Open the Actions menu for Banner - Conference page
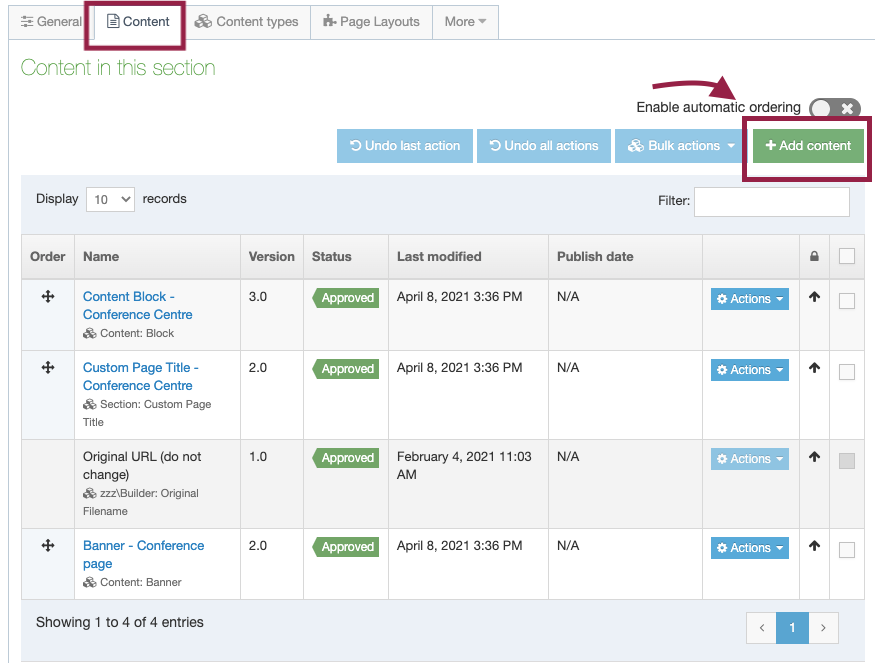 coord(749,547)
